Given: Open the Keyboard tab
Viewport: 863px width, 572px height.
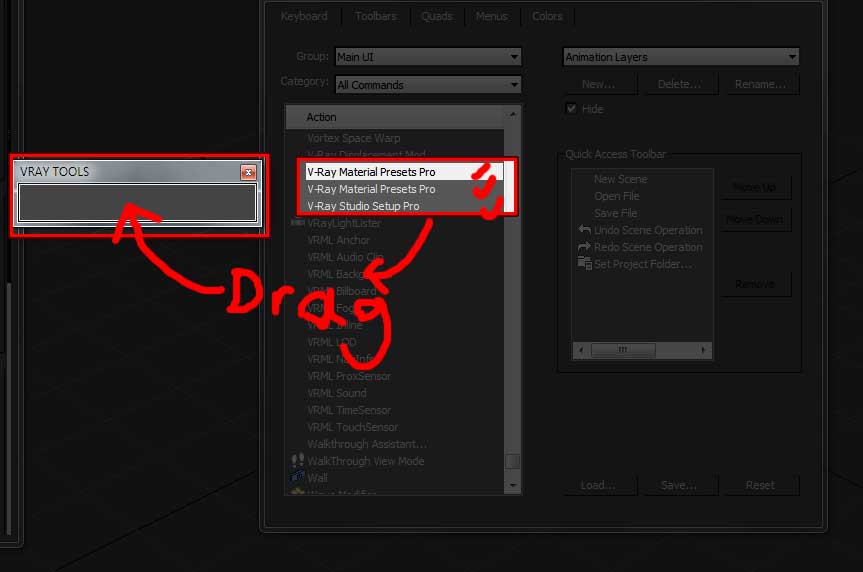Looking at the screenshot, I should 304,17.
